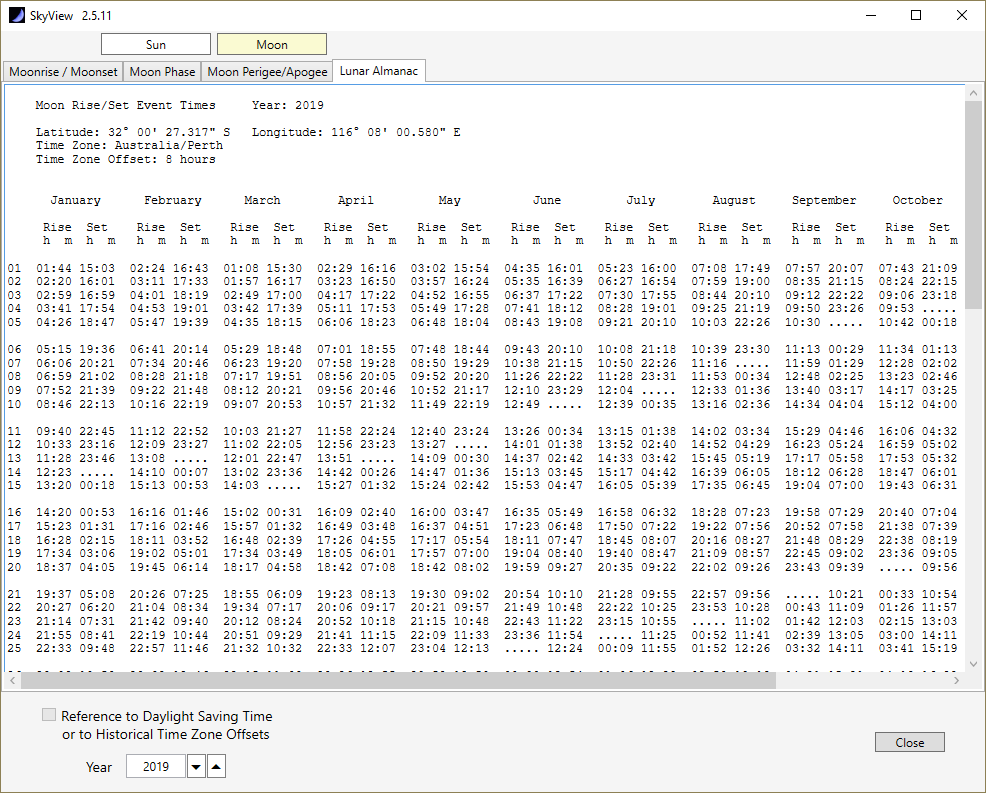Image resolution: width=986 pixels, height=793 pixels.
Task: Open the Moonrise / Moonset tab
Action: [64, 71]
